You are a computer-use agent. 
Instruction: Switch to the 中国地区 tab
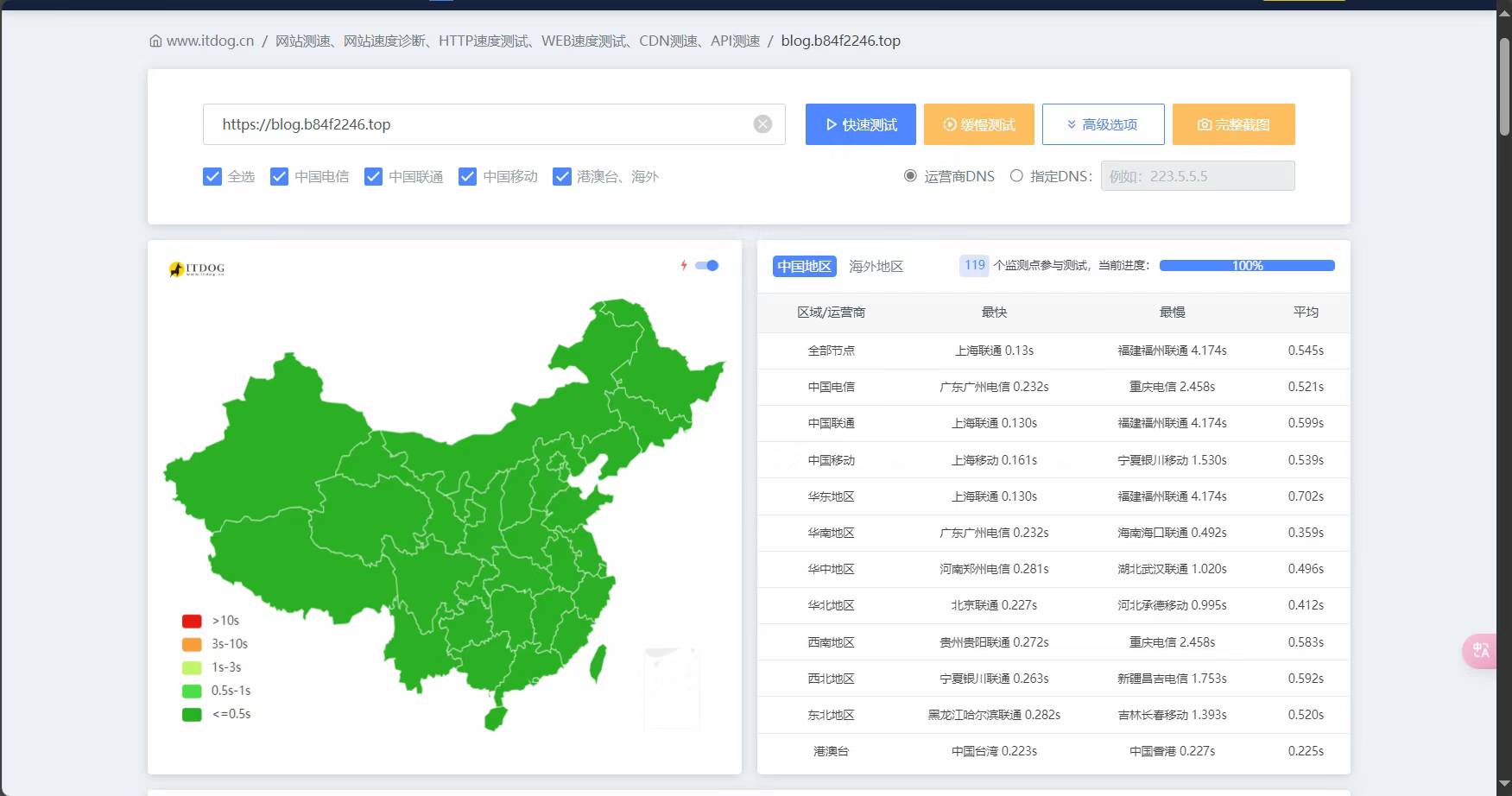coord(804,266)
